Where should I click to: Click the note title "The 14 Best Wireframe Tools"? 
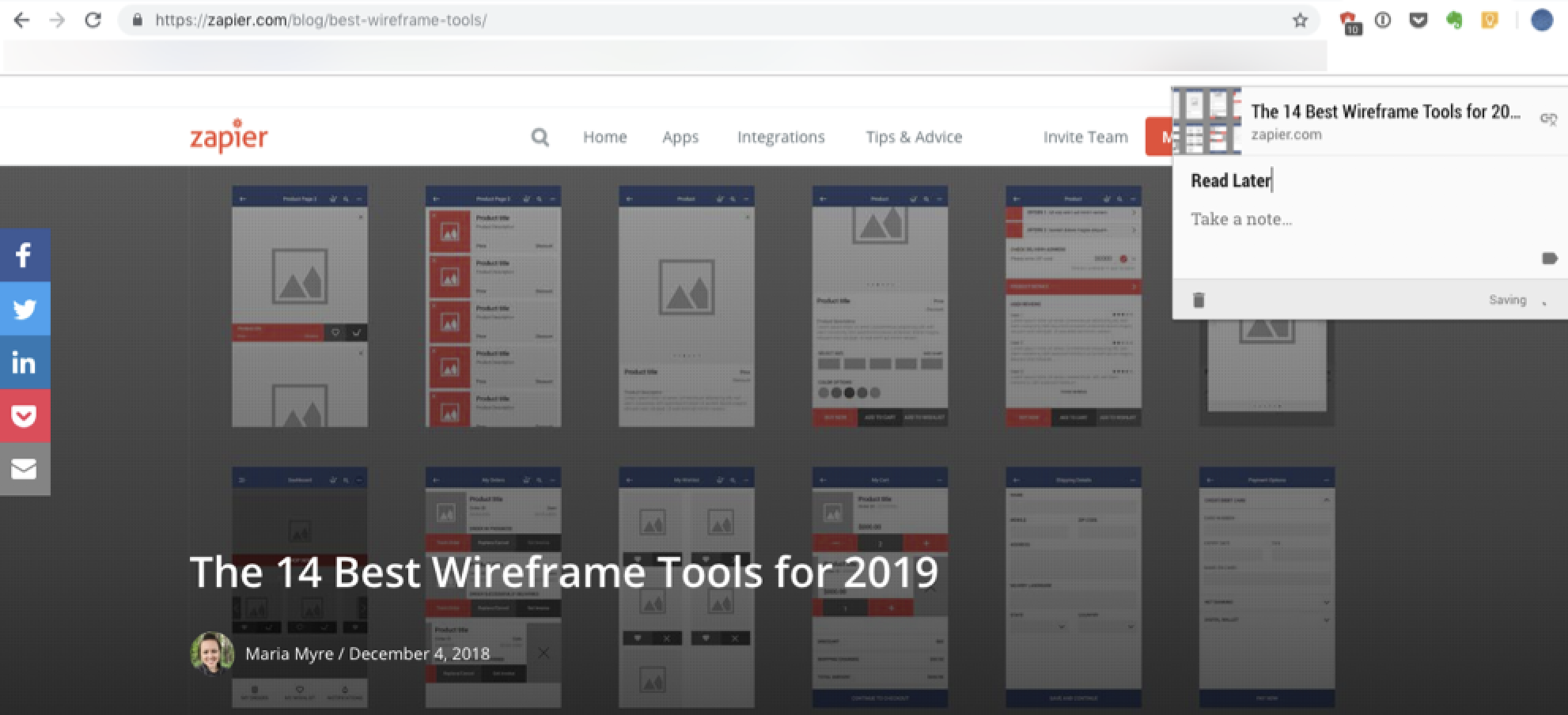point(1385,112)
